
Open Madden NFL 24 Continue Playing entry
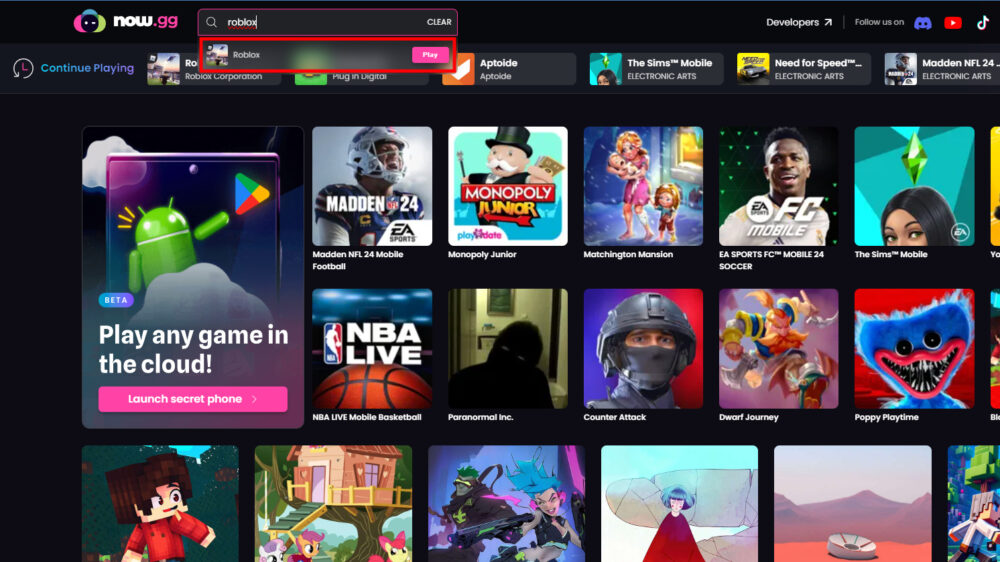click(x=942, y=69)
